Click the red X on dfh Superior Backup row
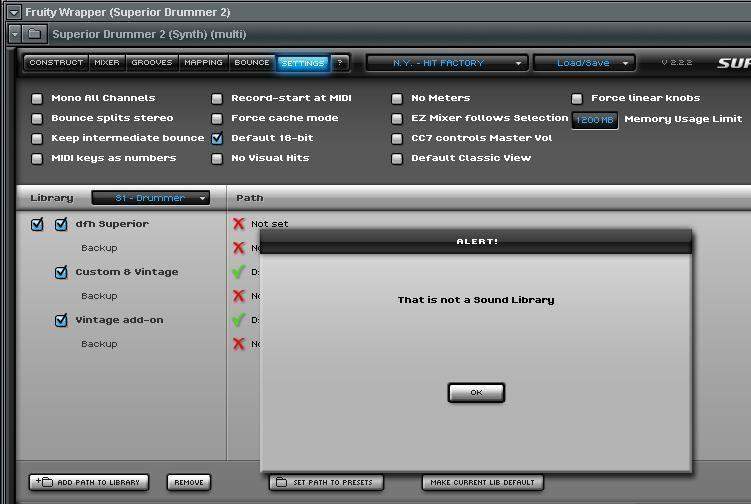The height and width of the screenshot is (504, 751). pos(239,247)
